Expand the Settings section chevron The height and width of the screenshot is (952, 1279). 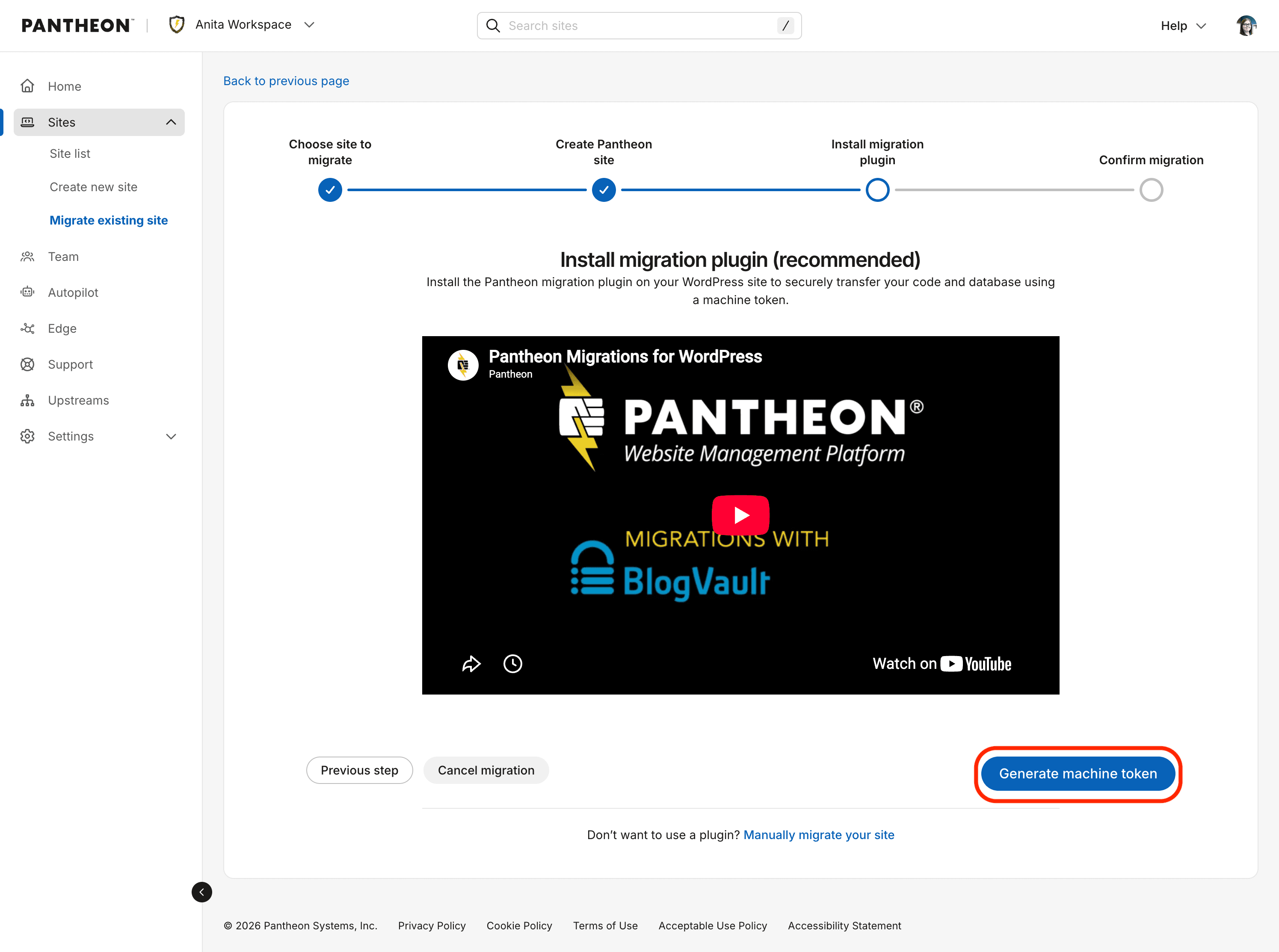point(171,436)
